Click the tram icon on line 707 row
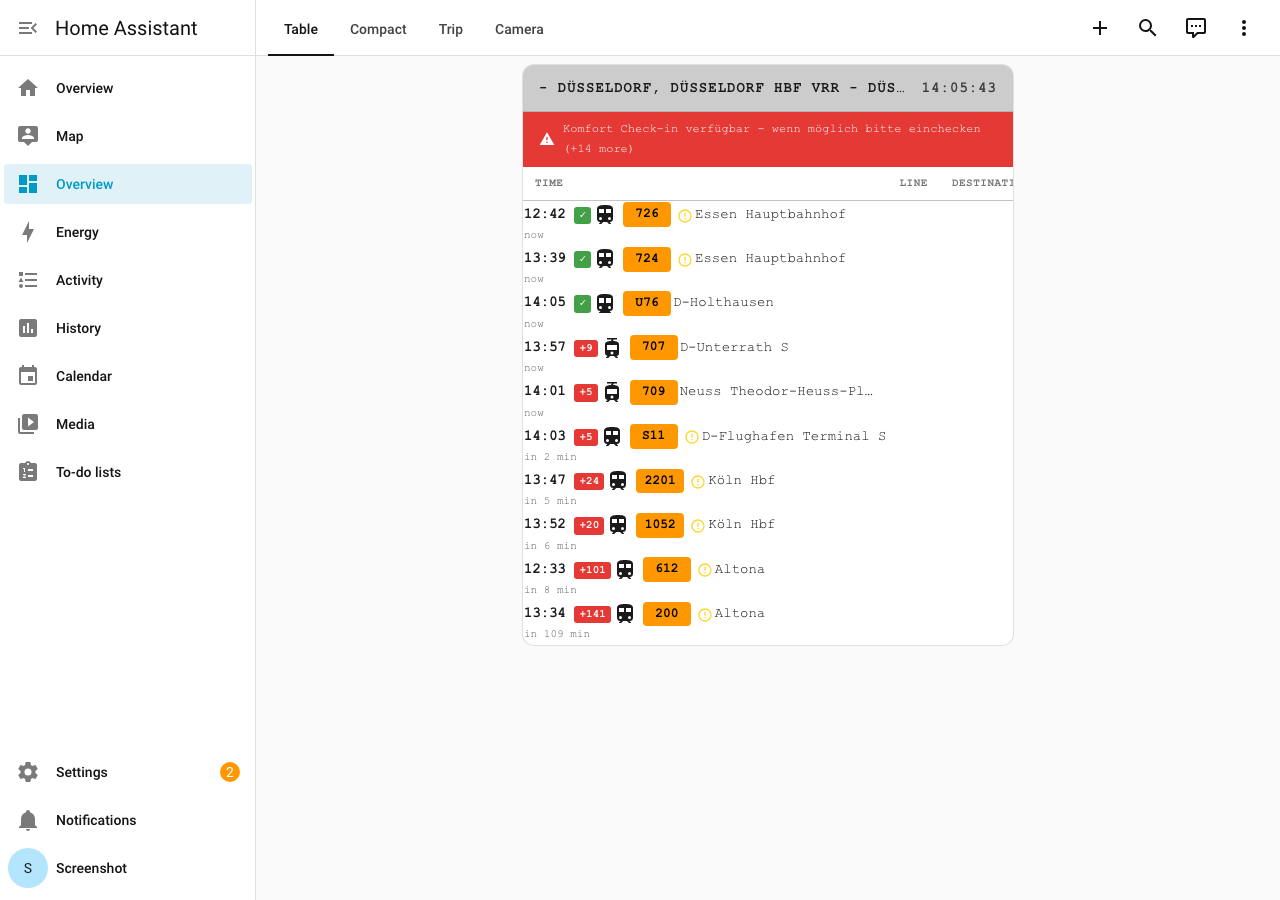The width and height of the screenshot is (1280, 900). pyautogui.click(x=612, y=347)
